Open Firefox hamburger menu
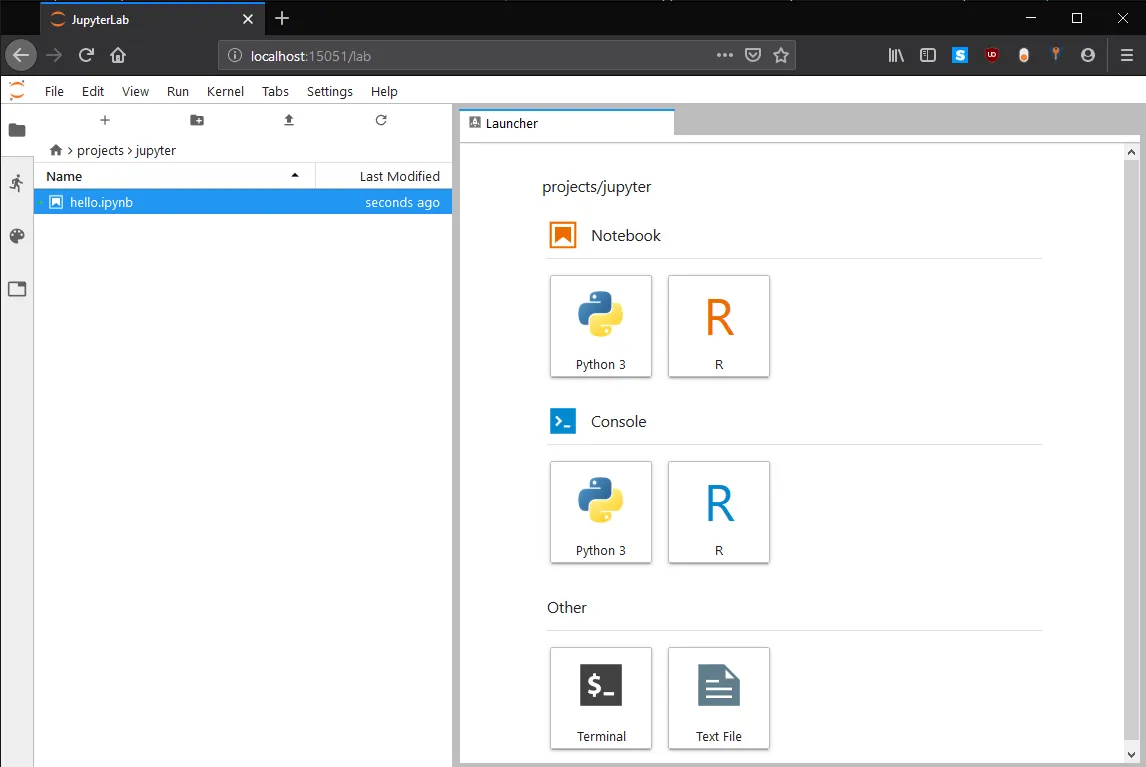 [1126, 55]
